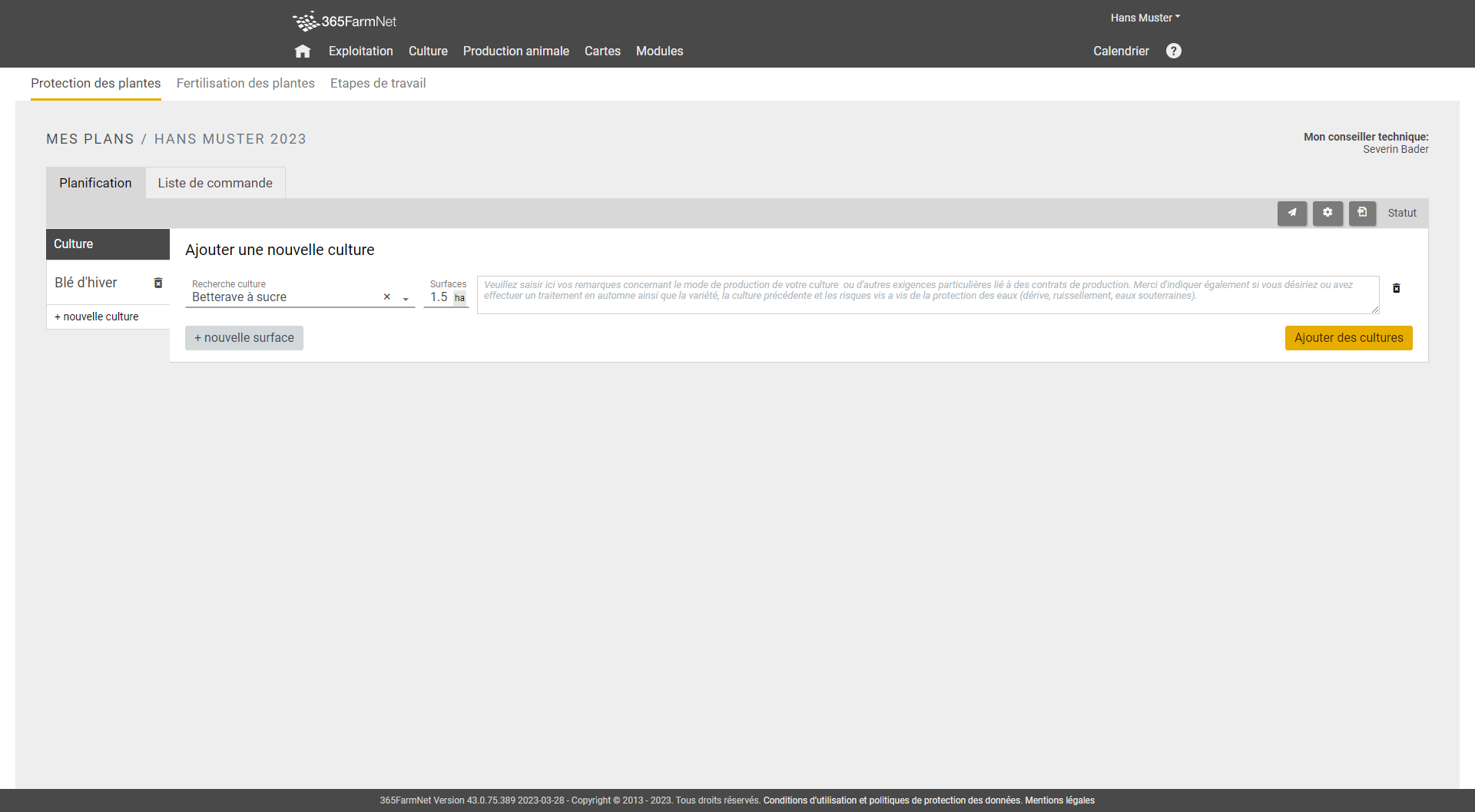The height and width of the screenshot is (812, 1475).
Task: Switch to the Liste de commande tab
Action: pos(215,183)
